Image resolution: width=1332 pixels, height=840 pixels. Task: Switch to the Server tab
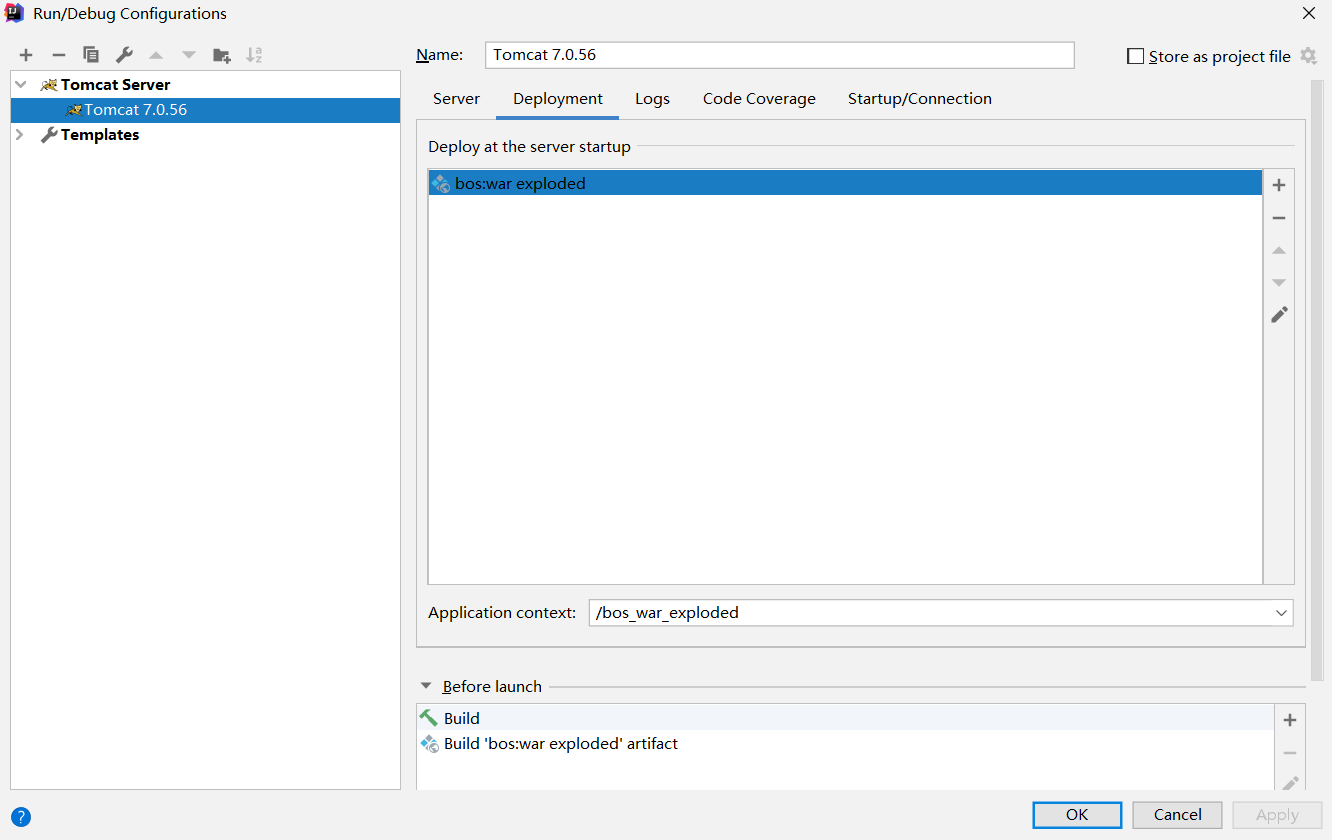point(456,99)
